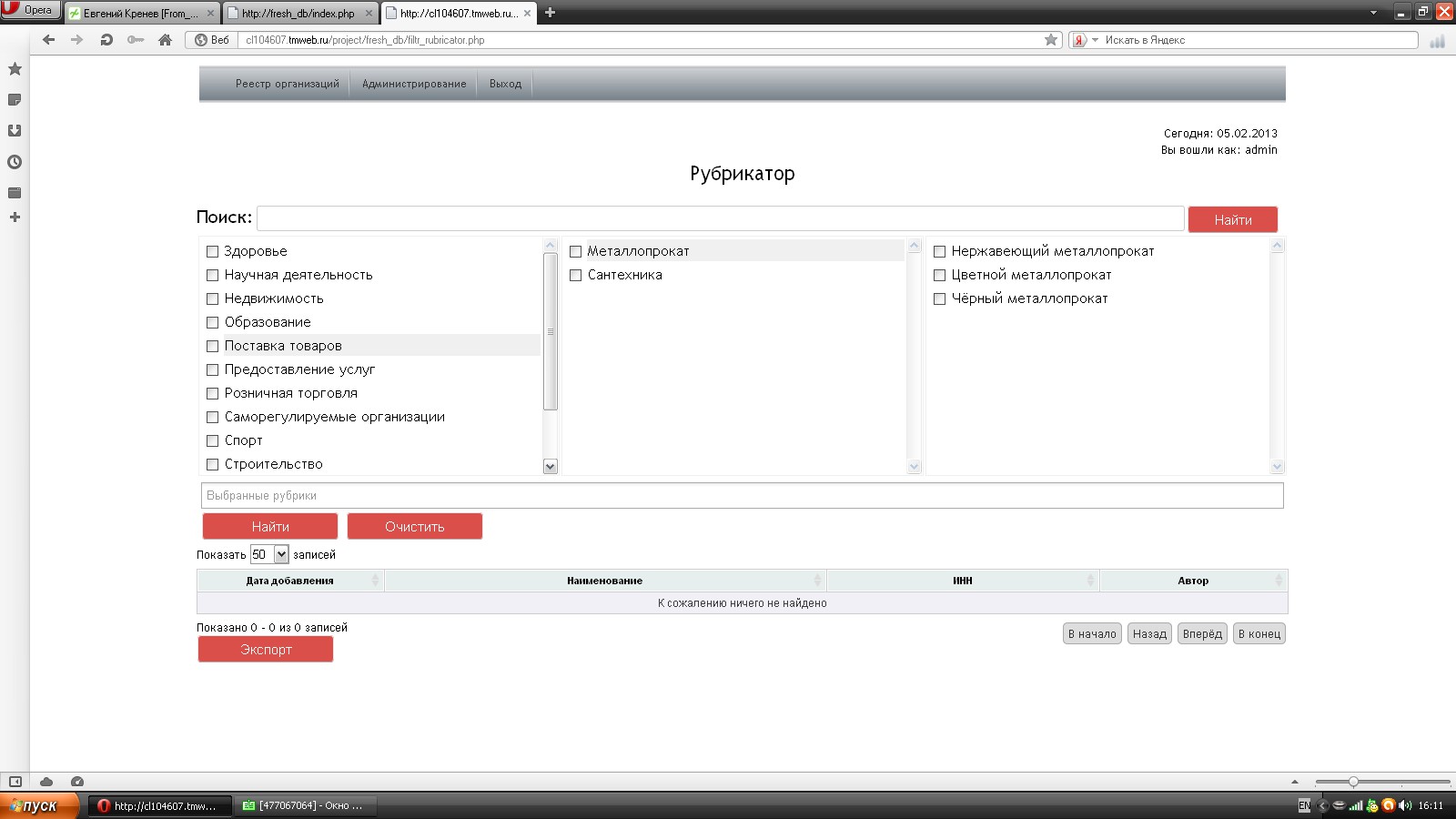Open the Windows panel in the sidebar

[x=15, y=193]
